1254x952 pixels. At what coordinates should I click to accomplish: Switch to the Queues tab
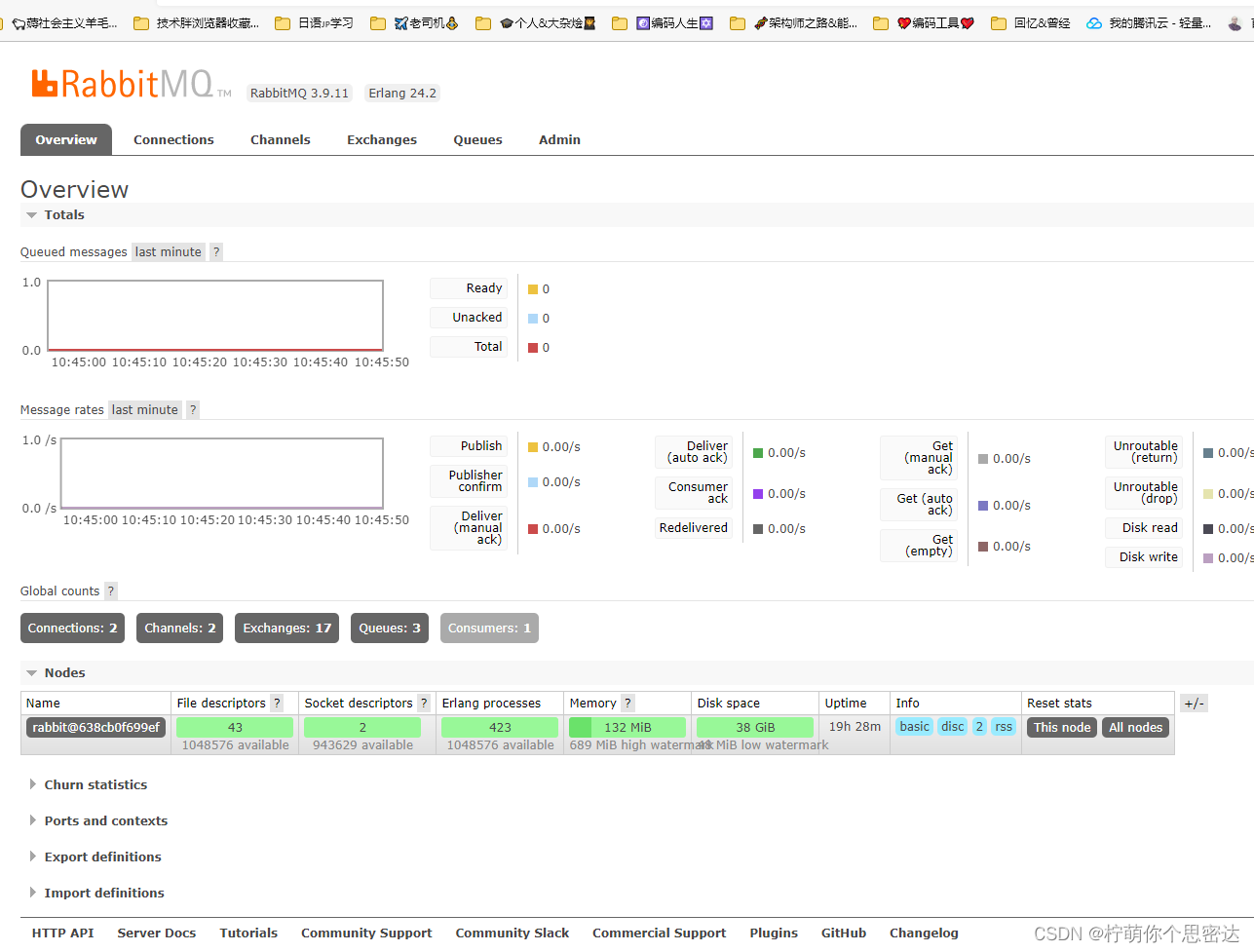(478, 139)
